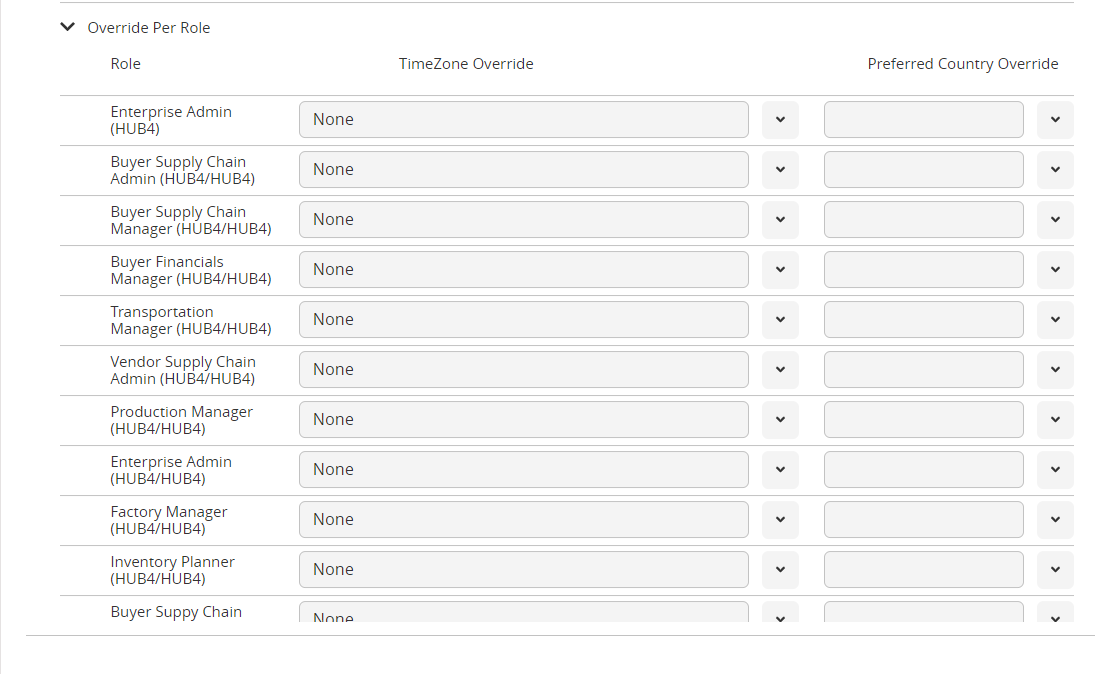Open Preferred Country dropdown for Buyer Financials Manager
The width and height of the screenshot is (1095, 674).
tap(1055, 270)
